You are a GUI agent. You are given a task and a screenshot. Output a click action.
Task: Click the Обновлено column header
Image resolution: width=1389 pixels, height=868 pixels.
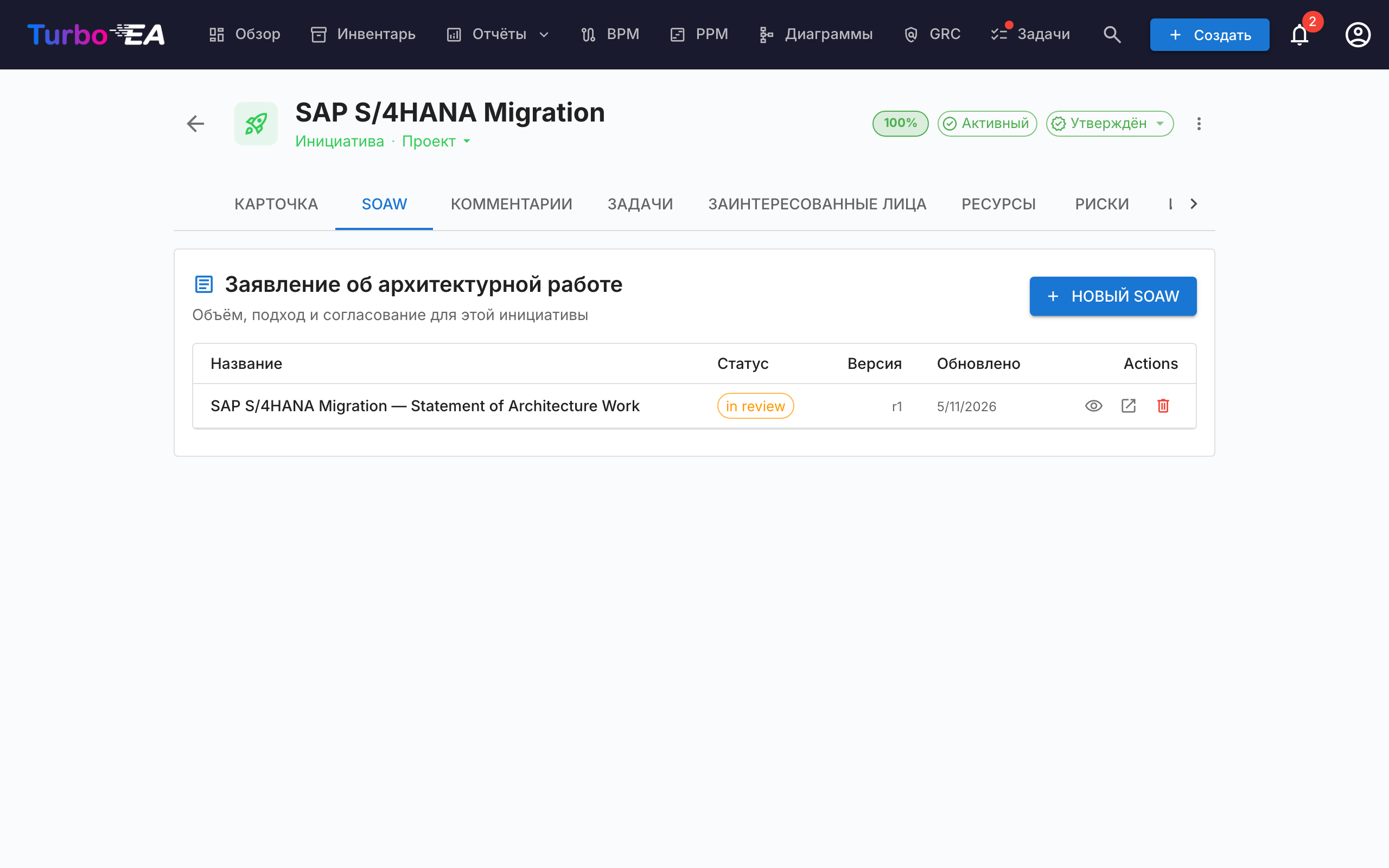[x=979, y=363]
